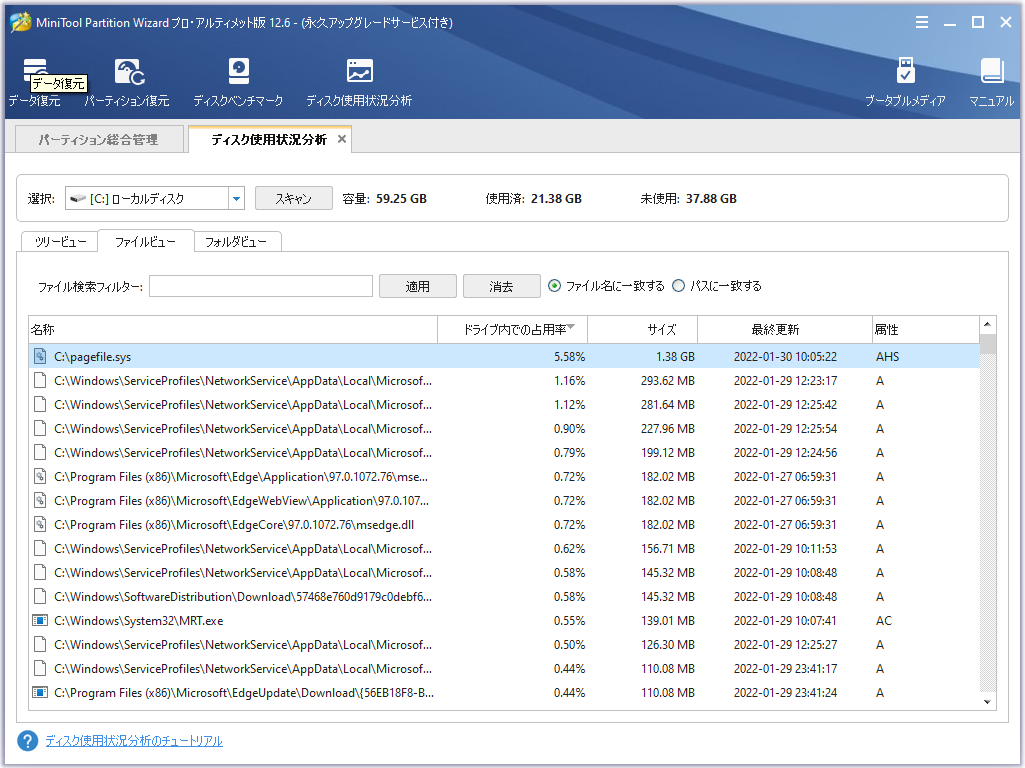The width and height of the screenshot is (1025, 768).
Task: Select the SoftwareDistribution\Download file row
Action: point(504,596)
